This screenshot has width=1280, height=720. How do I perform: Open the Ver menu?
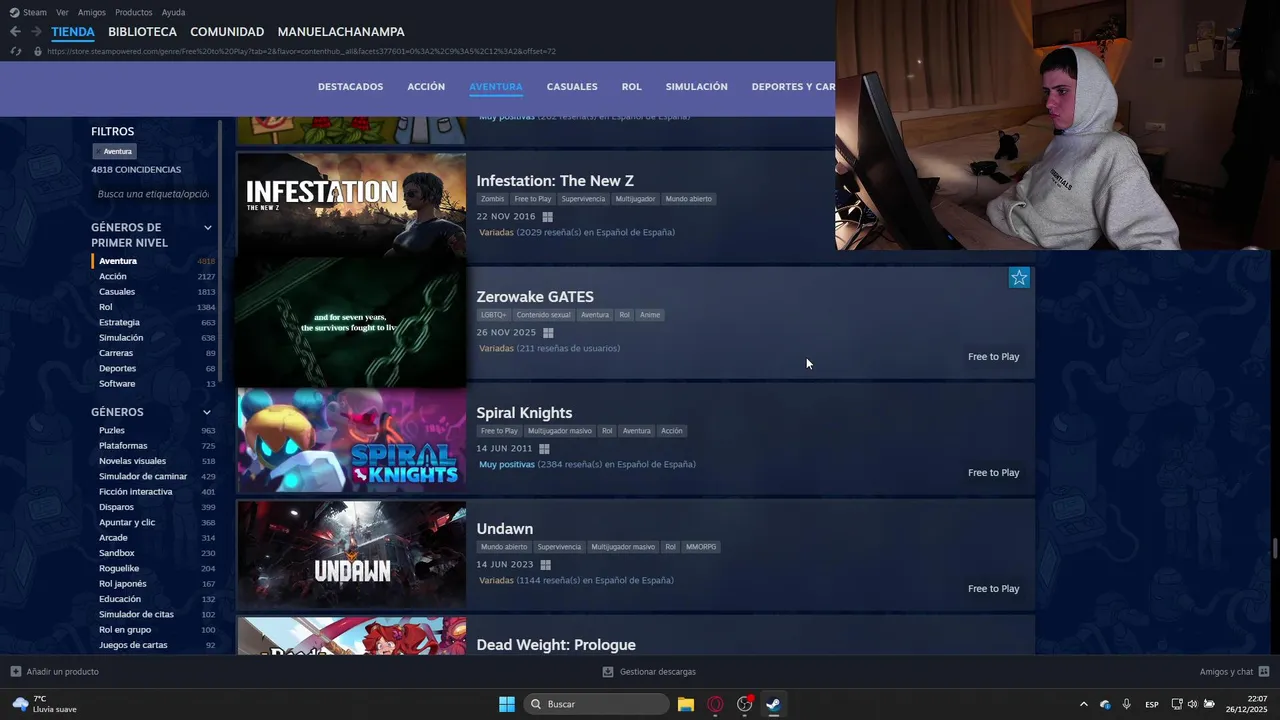click(x=62, y=12)
